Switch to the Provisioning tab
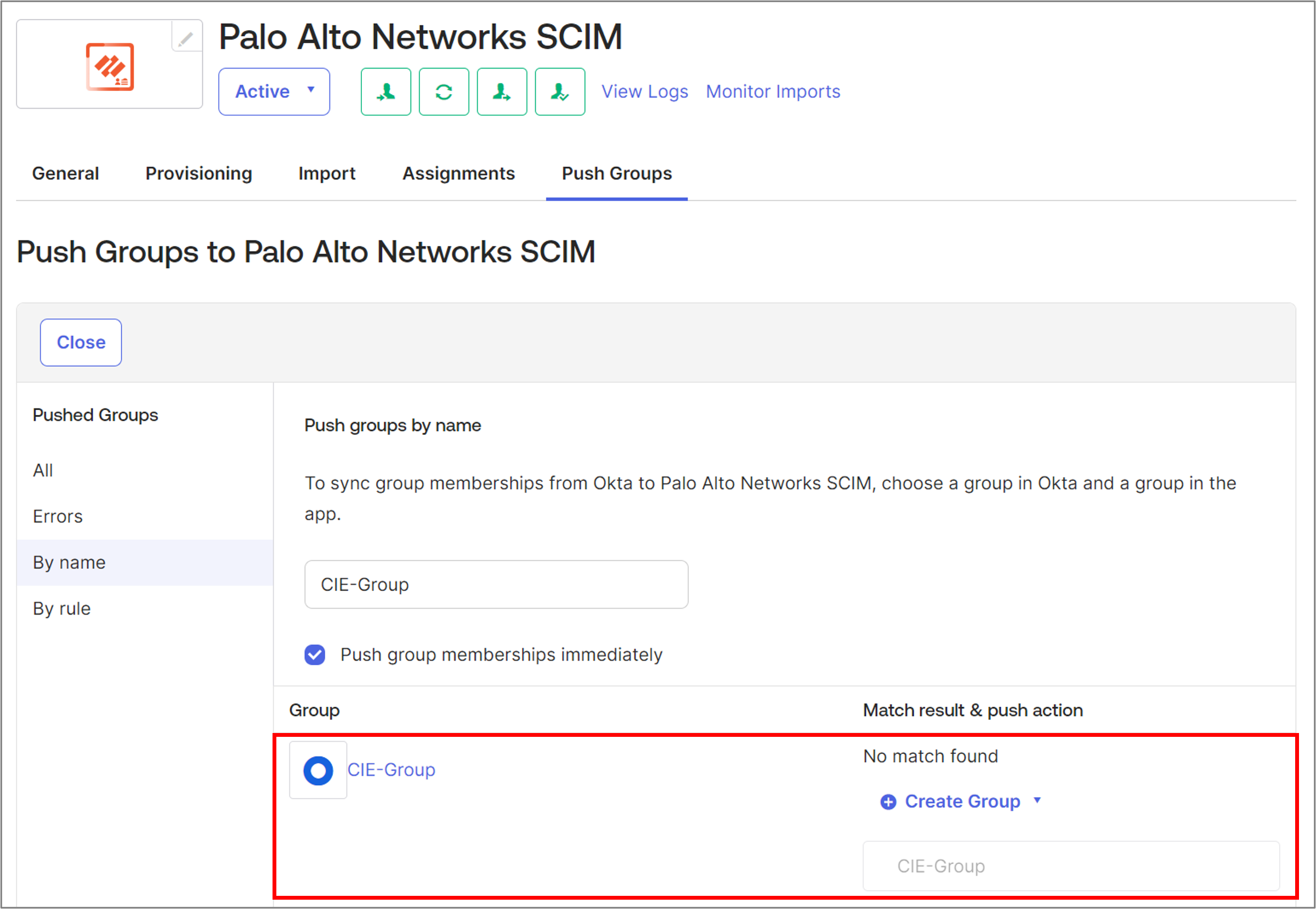Screen dimensions: 1316x909 (199, 173)
